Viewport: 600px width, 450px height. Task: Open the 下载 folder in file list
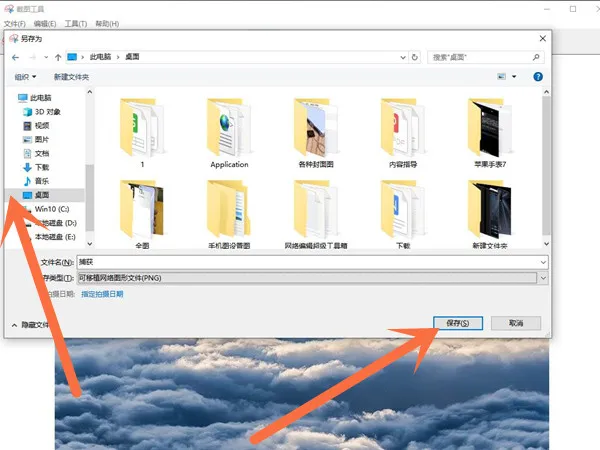tap(403, 214)
